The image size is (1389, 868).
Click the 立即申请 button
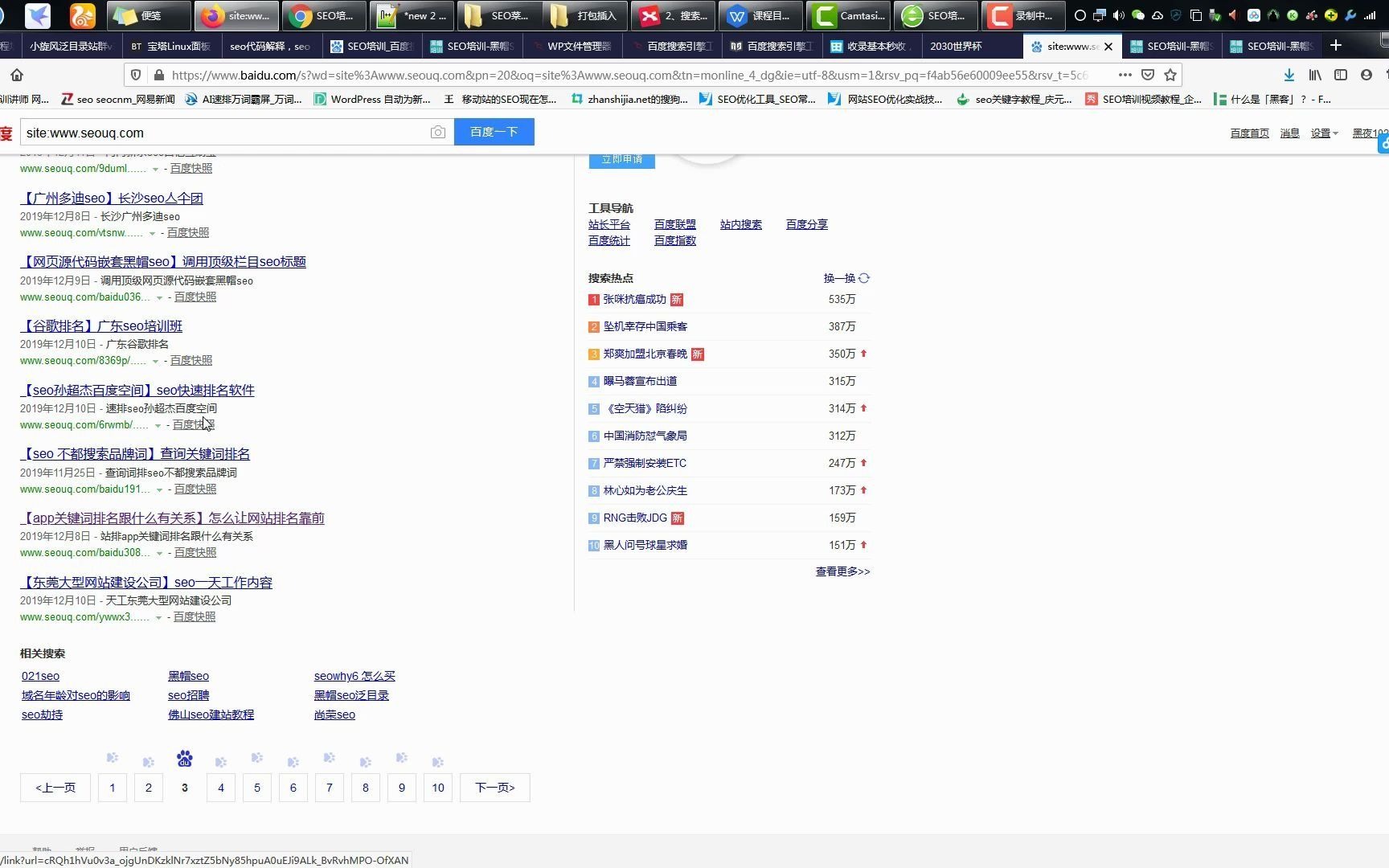[622, 159]
